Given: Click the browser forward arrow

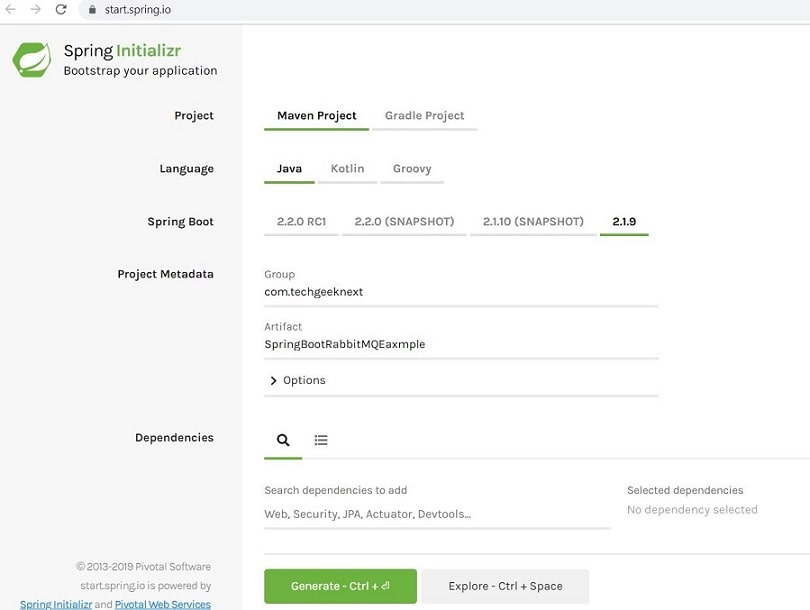Looking at the screenshot, I should [x=36, y=9].
